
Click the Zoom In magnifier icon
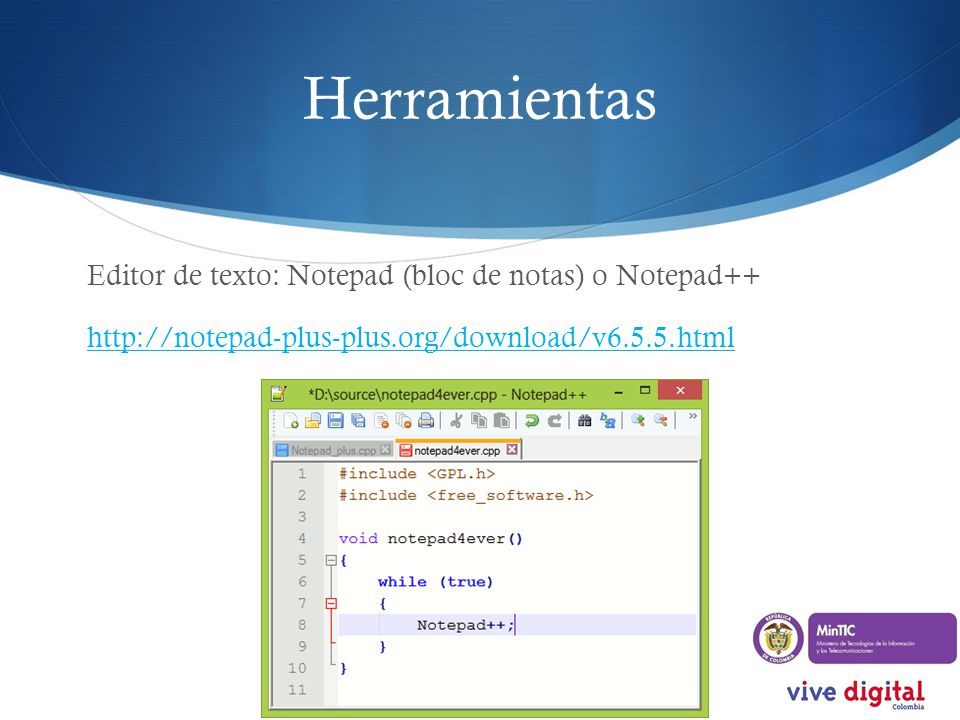[638, 421]
